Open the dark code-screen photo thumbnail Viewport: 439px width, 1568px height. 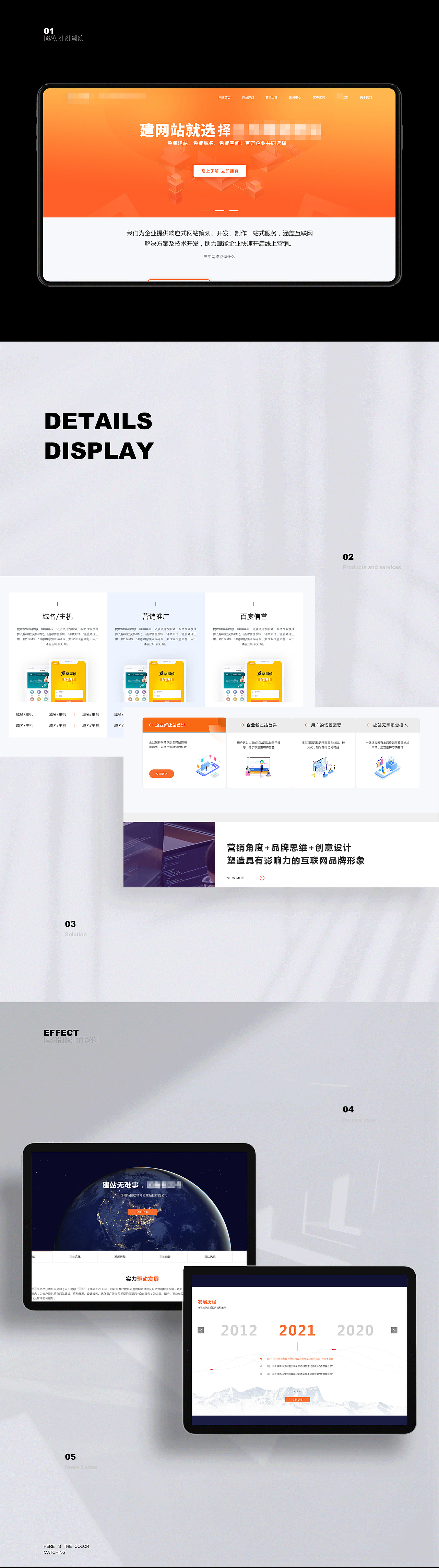pos(169,855)
